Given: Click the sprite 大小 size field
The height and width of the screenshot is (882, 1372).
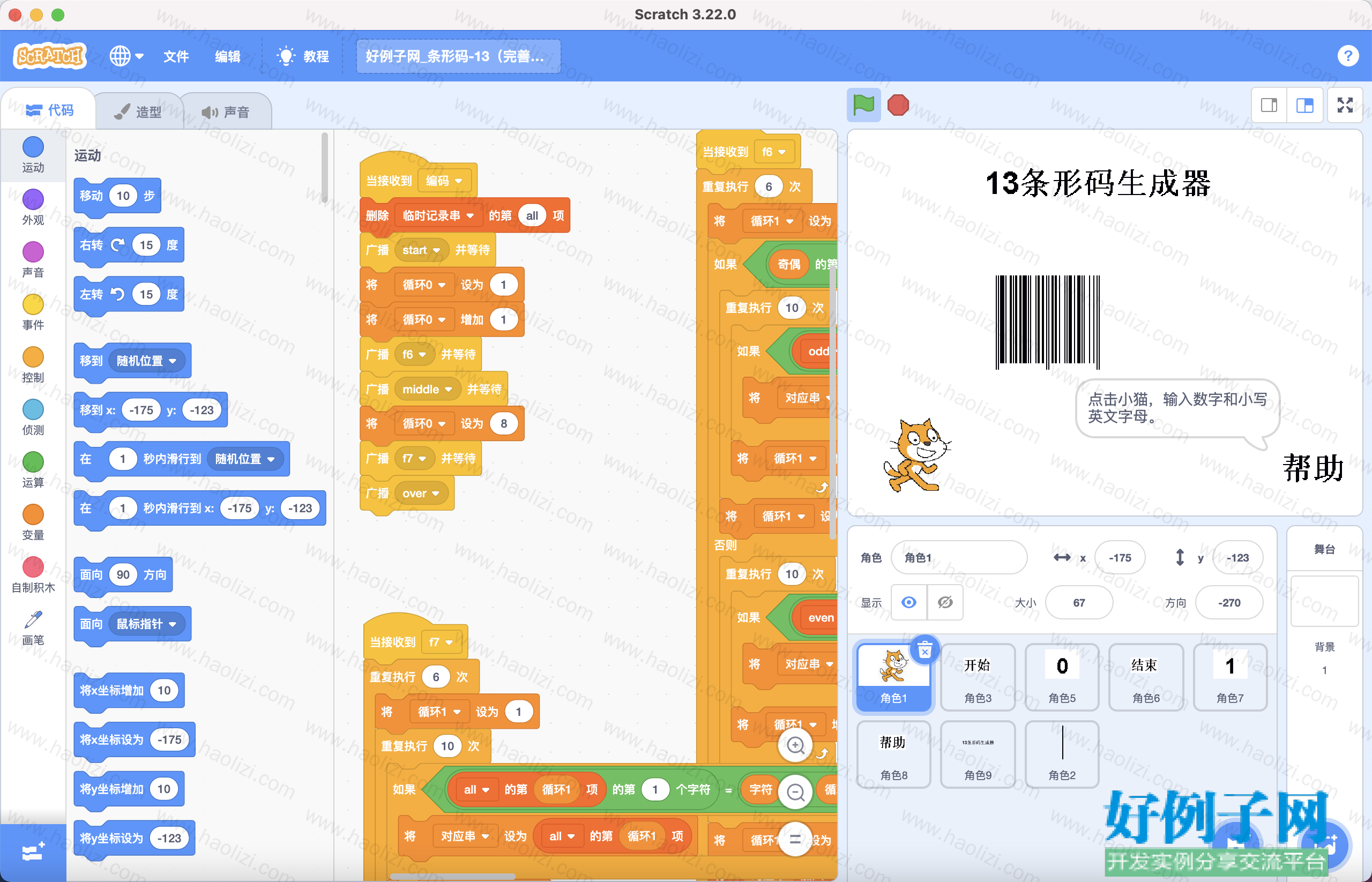Looking at the screenshot, I should 1079,602.
